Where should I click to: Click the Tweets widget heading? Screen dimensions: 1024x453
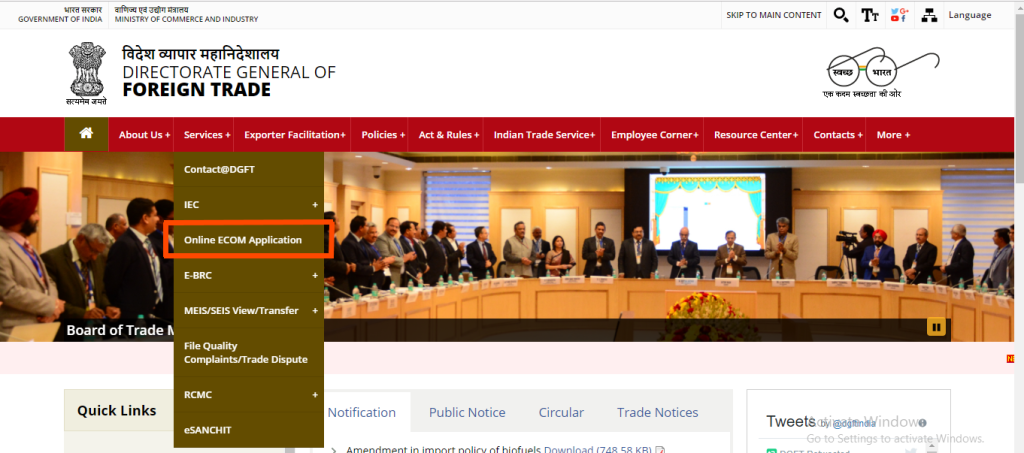pos(791,421)
